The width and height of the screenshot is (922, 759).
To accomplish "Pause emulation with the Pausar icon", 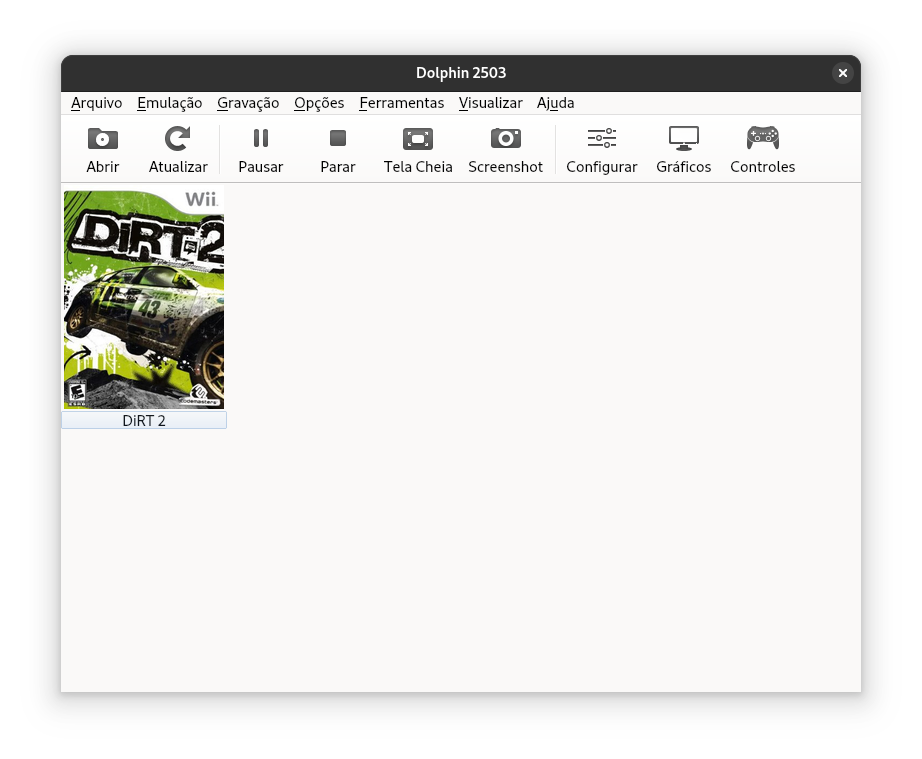I will [x=260, y=138].
